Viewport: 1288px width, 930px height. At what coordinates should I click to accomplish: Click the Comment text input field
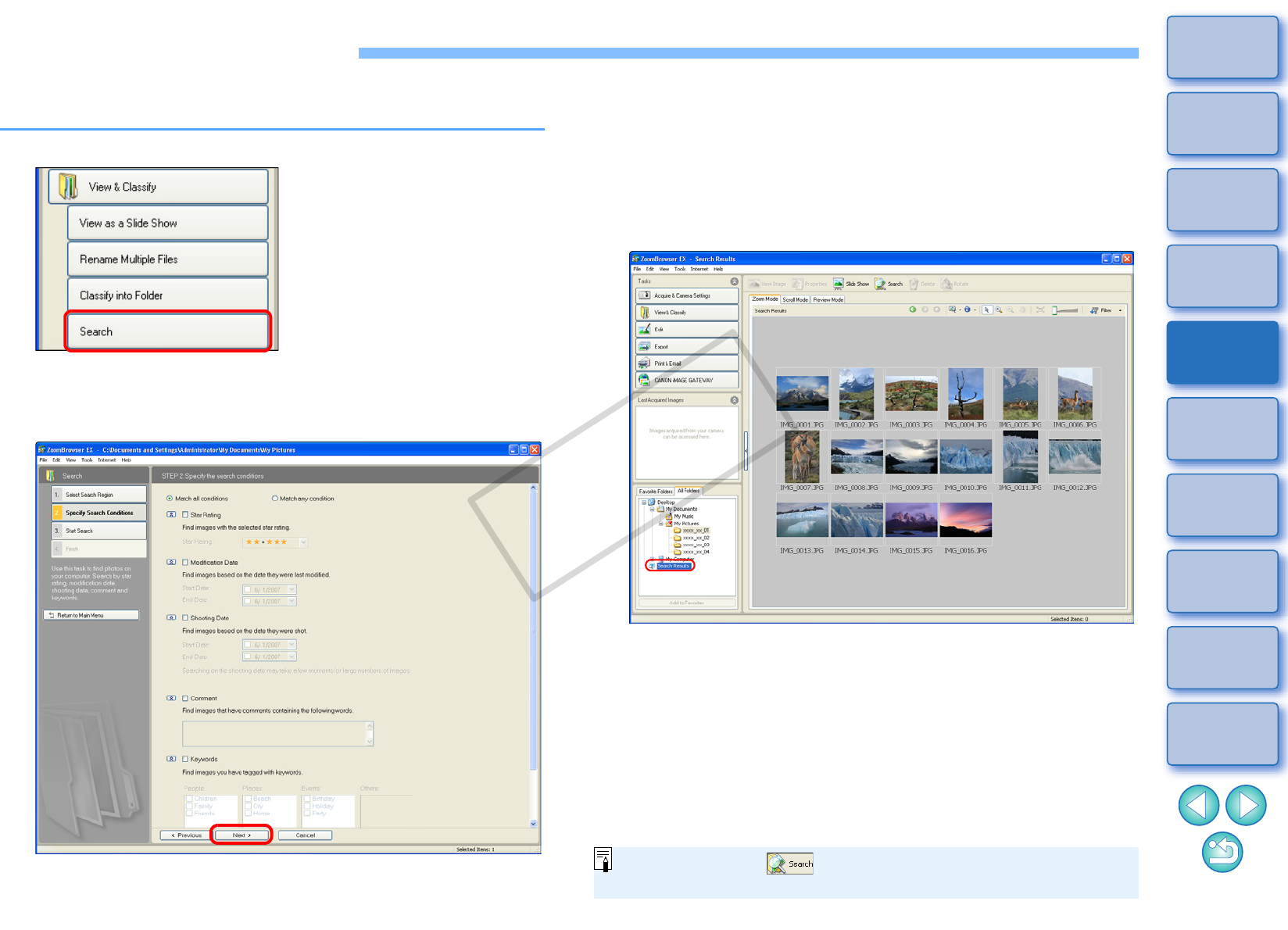277,734
